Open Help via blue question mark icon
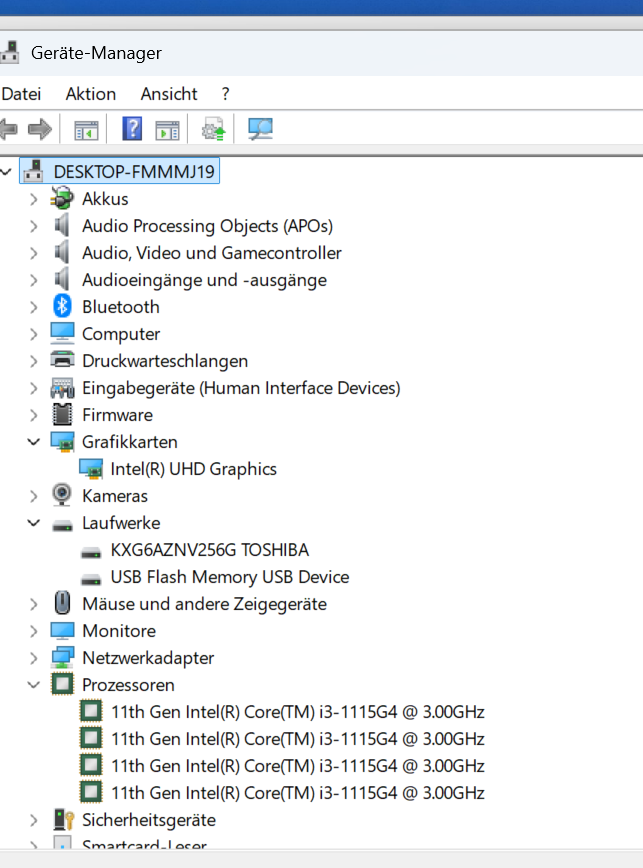This screenshot has width=643, height=868. (x=132, y=129)
